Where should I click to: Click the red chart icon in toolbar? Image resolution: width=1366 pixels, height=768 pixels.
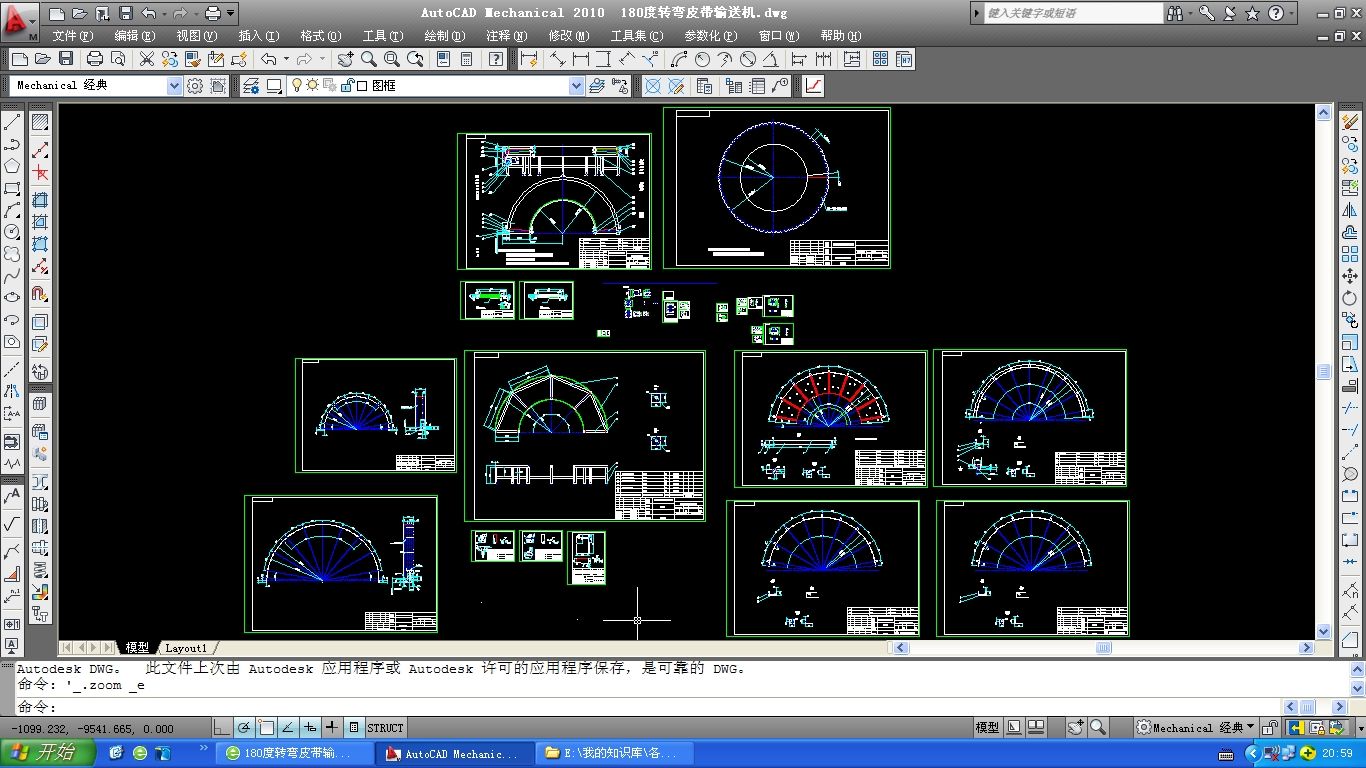(x=813, y=86)
